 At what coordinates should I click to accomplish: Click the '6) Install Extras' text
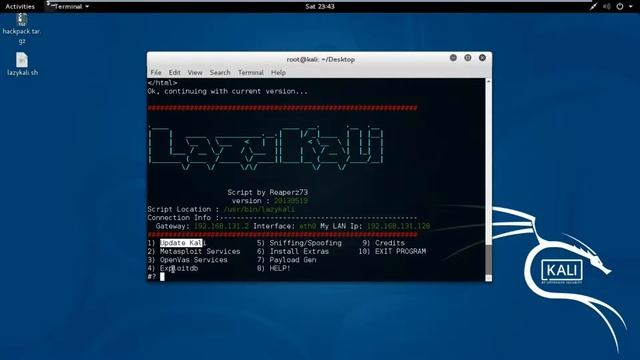(x=293, y=251)
